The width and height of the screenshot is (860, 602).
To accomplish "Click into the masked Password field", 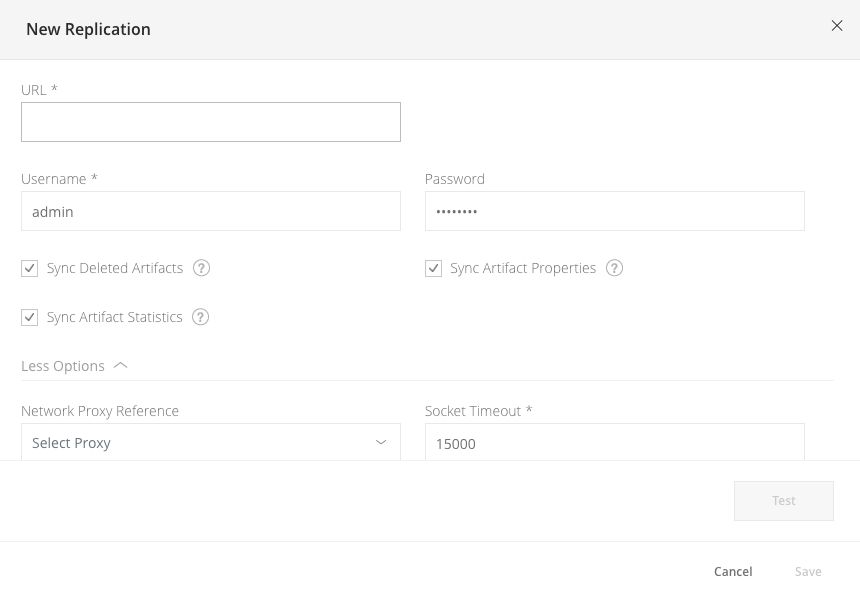I will click(614, 211).
